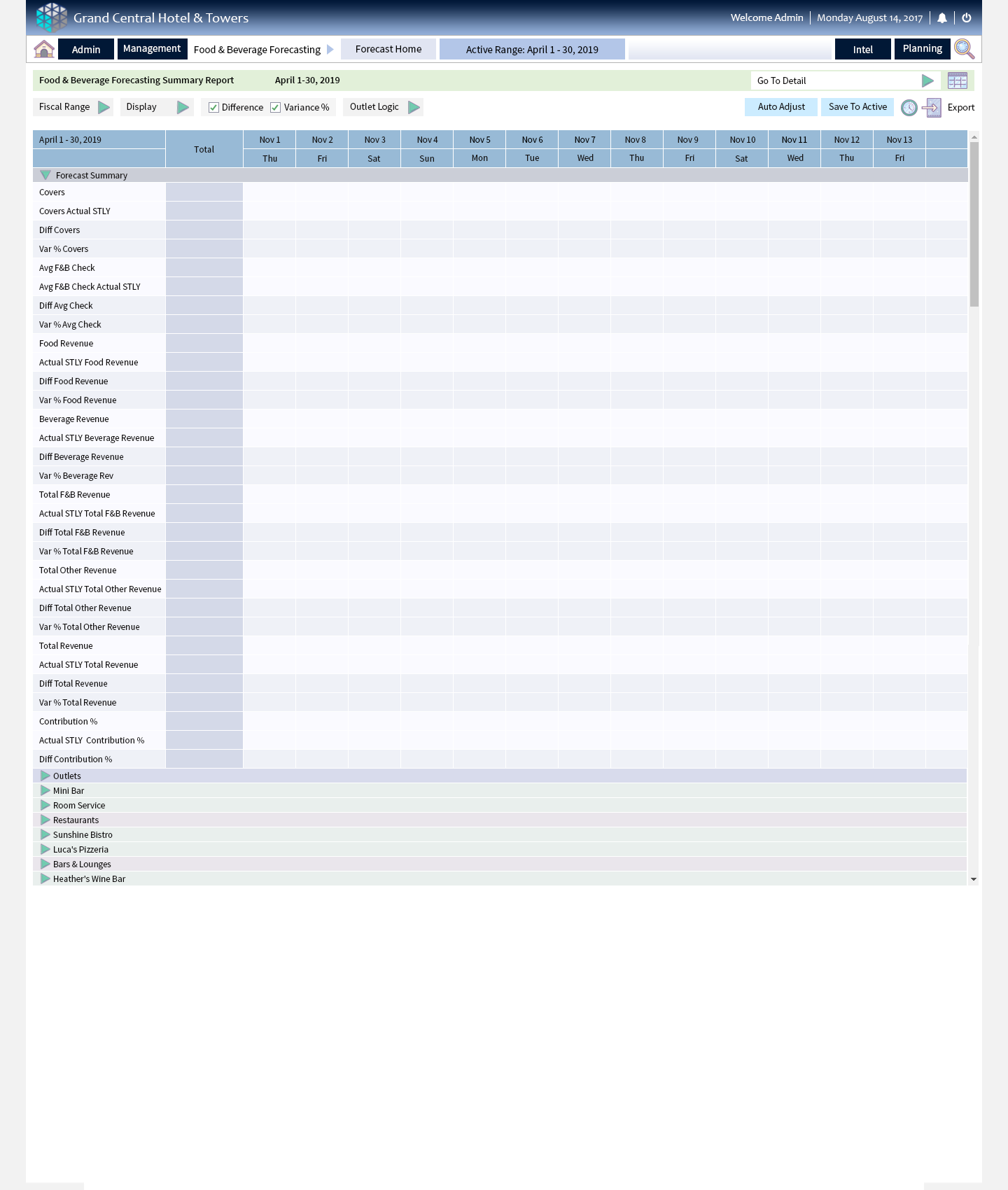Expand the Luca's Pizzeria row

(45, 849)
